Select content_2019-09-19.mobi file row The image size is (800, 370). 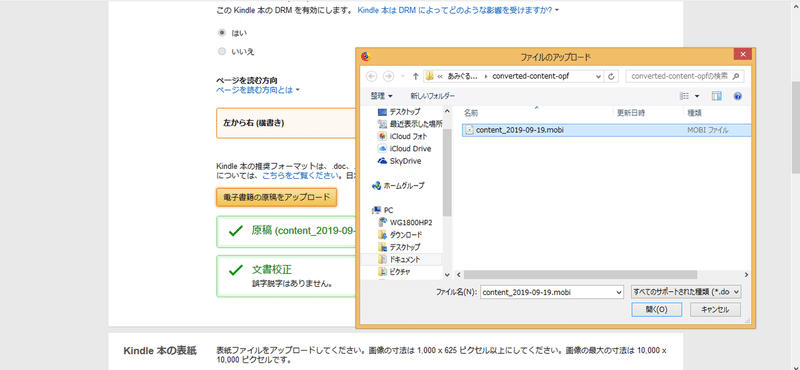pyautogui.click(x=606, y=130)
